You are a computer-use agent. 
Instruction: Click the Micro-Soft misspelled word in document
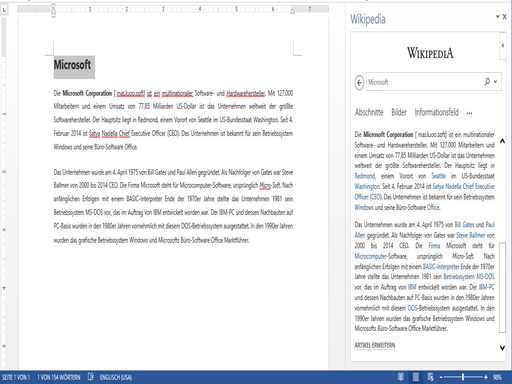270,185
